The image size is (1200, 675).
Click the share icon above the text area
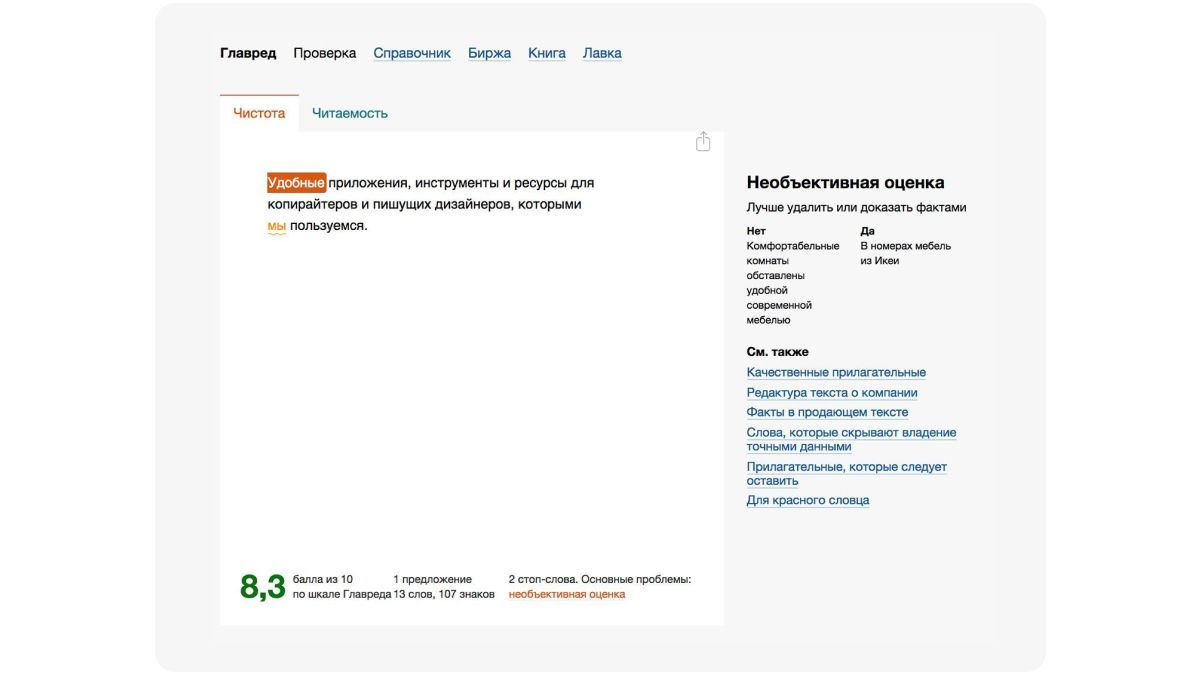(703, 141)
